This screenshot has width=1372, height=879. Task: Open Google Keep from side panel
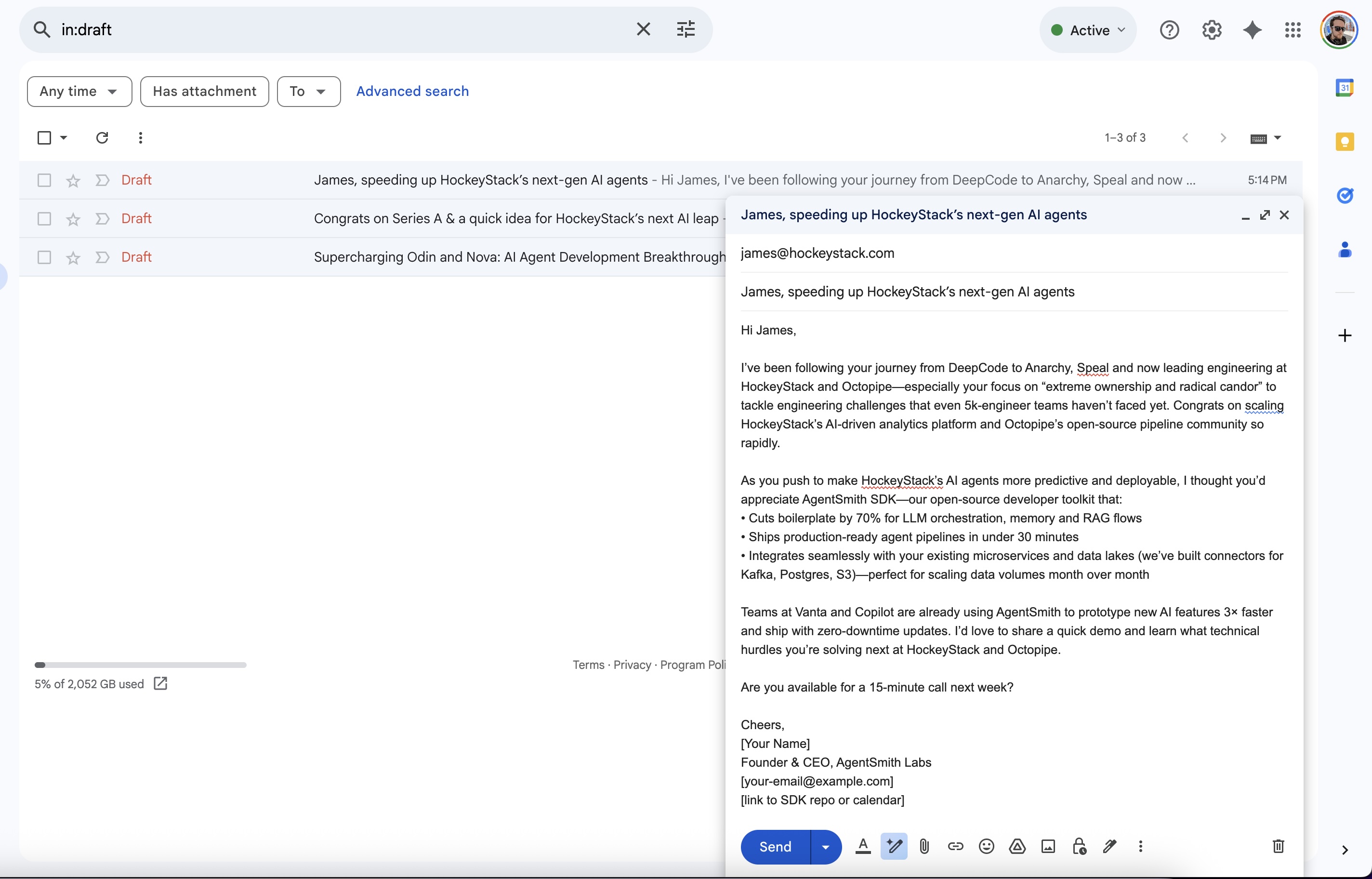coord(1345,142)
